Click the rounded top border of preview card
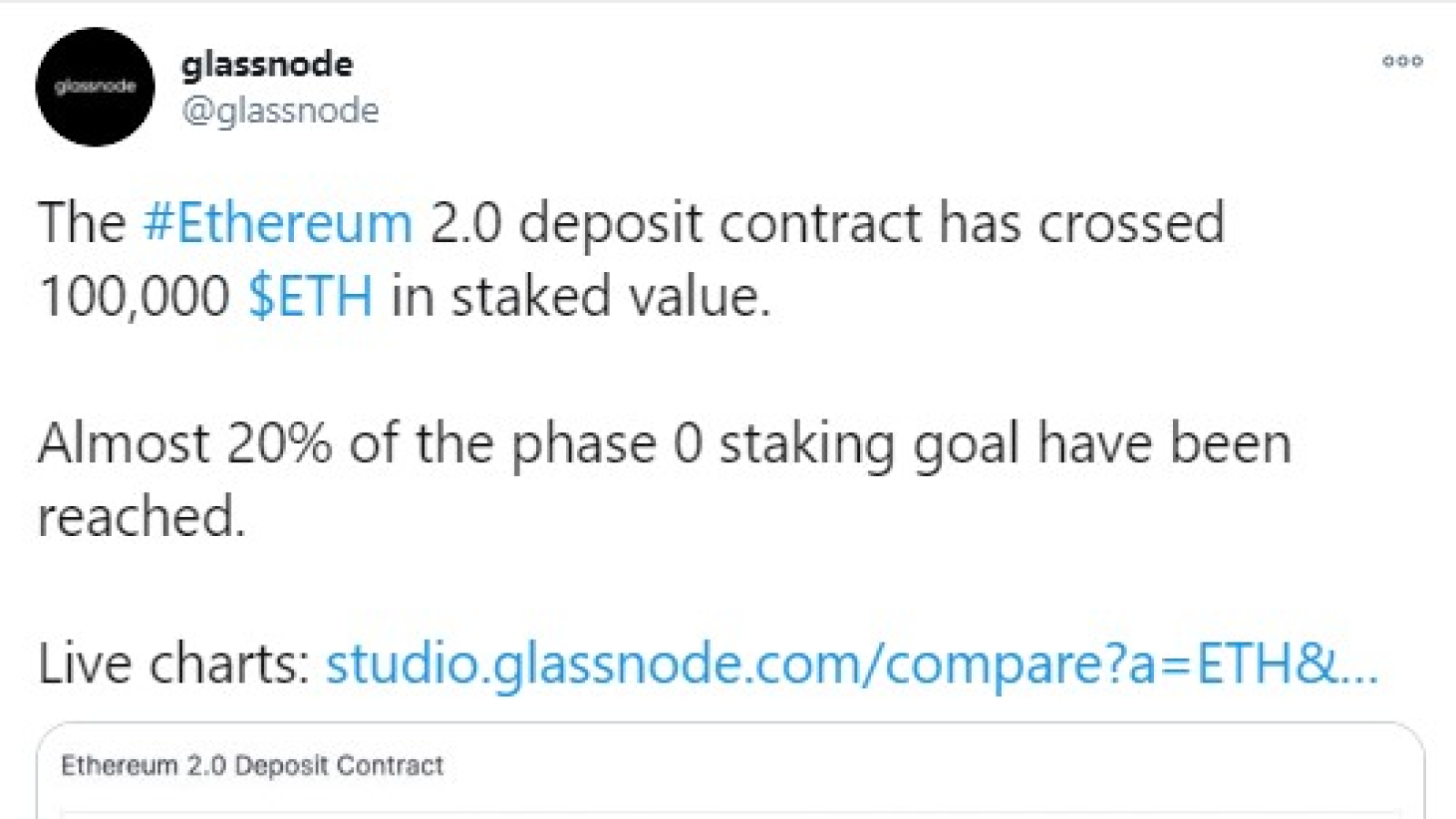 pyautogui.click(x=730, y=723)
